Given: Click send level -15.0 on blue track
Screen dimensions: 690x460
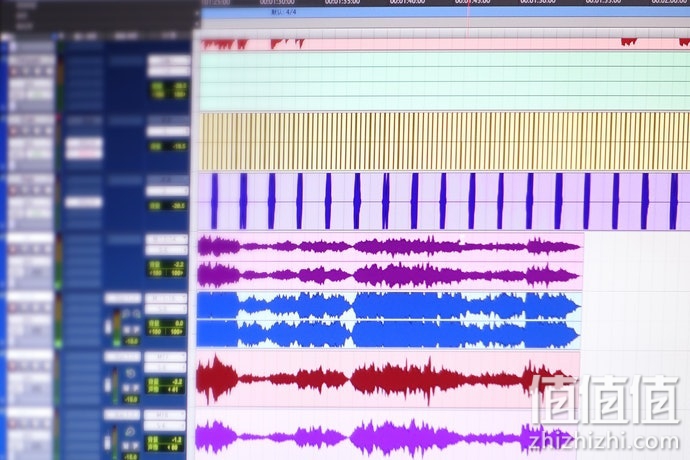Looking at the screenshot, I should [132, 341].
